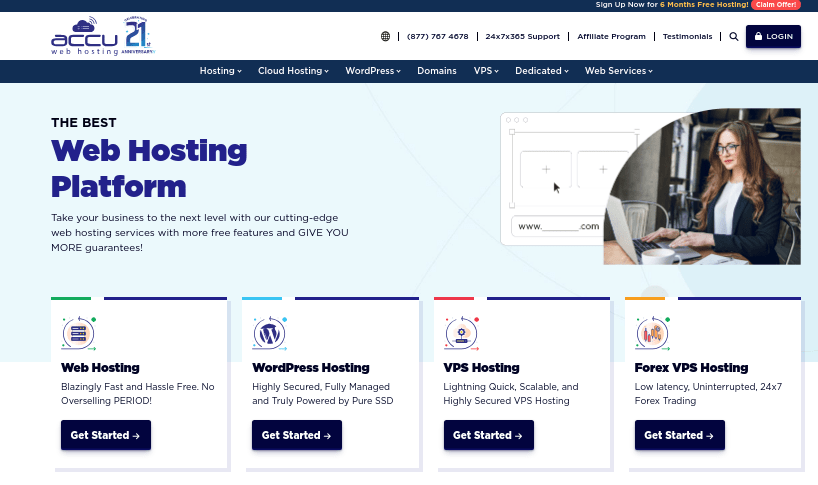818x485 pixels.
Task: Click the LOGIN button
Action: pyautogui.click(x=773, y=37)
